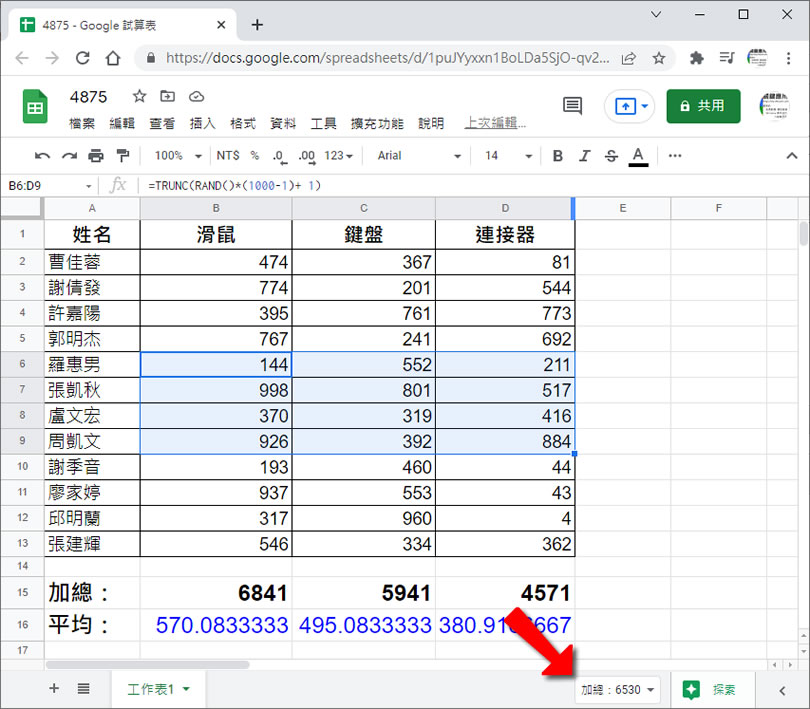Toggle the side panel chevron
Image resolution: width=810 pixels, height=709 pixels.
783,690
